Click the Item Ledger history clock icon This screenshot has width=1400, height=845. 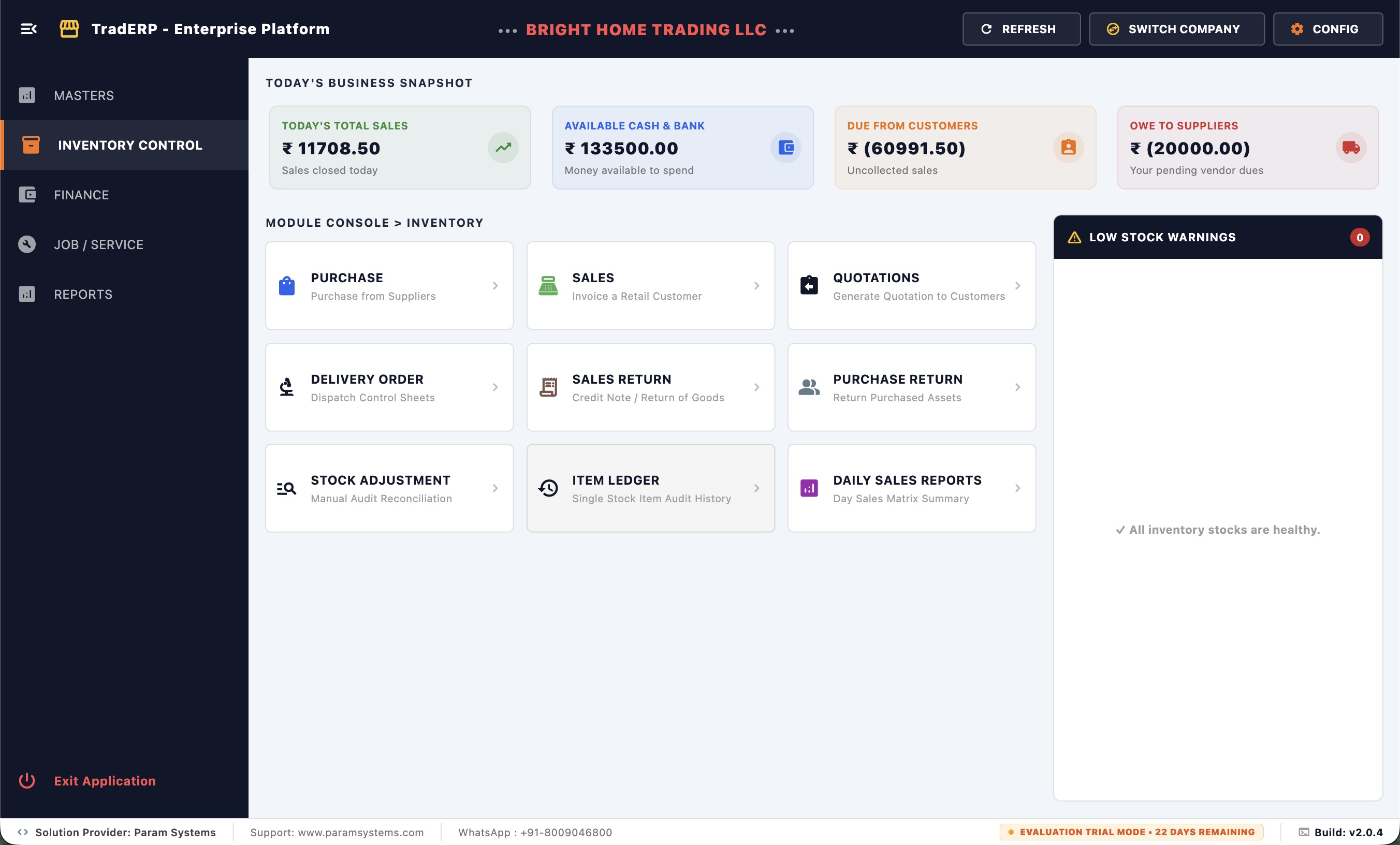(x=548, y=488)
